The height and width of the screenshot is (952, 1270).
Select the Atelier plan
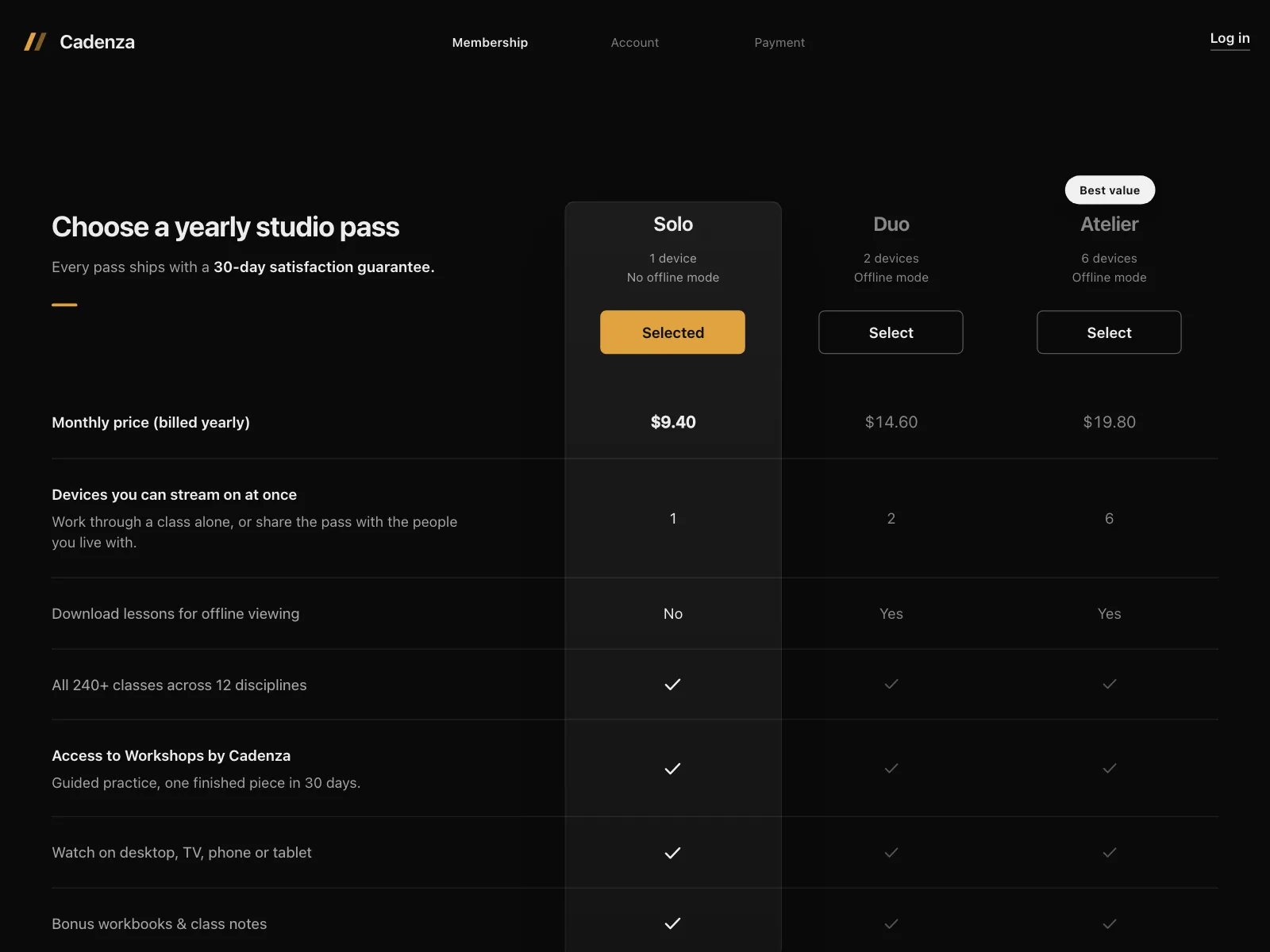point(1109,332)
